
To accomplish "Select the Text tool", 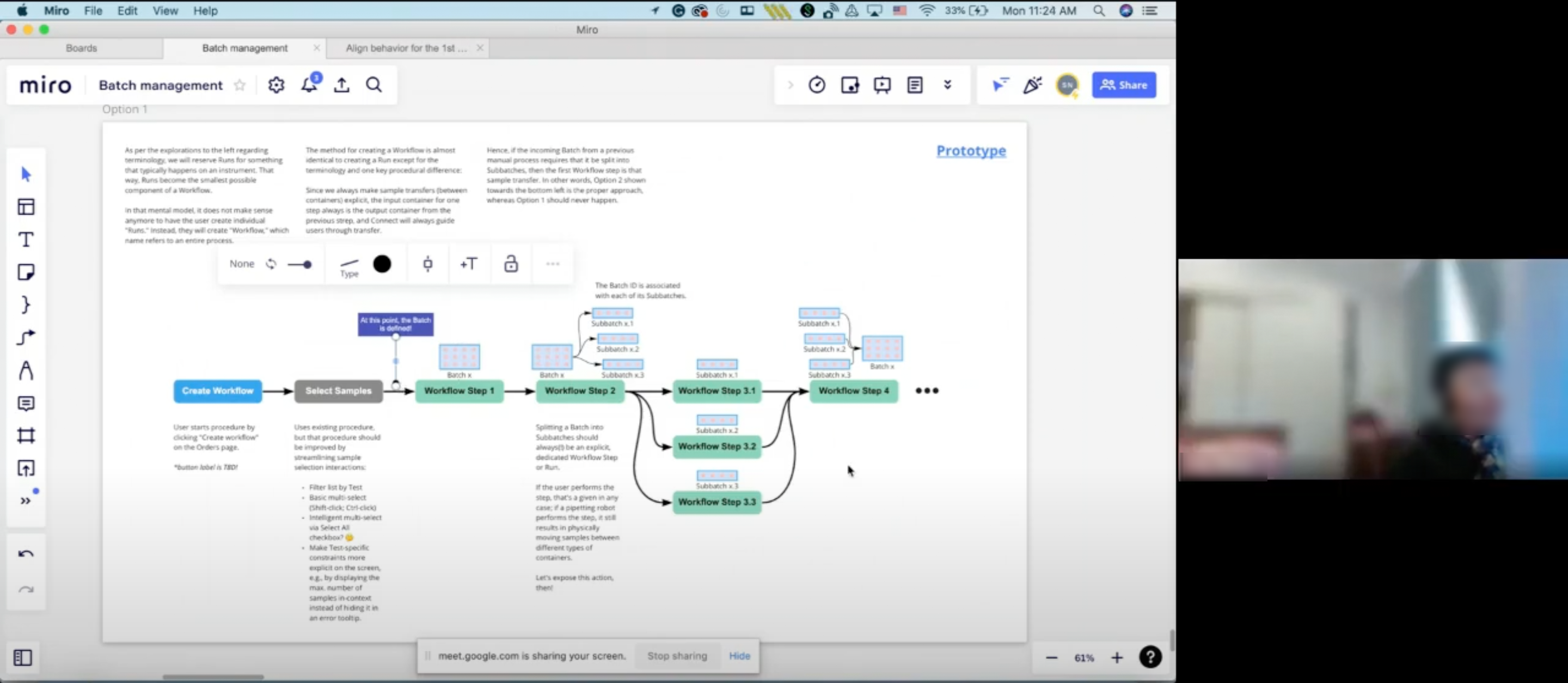I will coord(26,240).
